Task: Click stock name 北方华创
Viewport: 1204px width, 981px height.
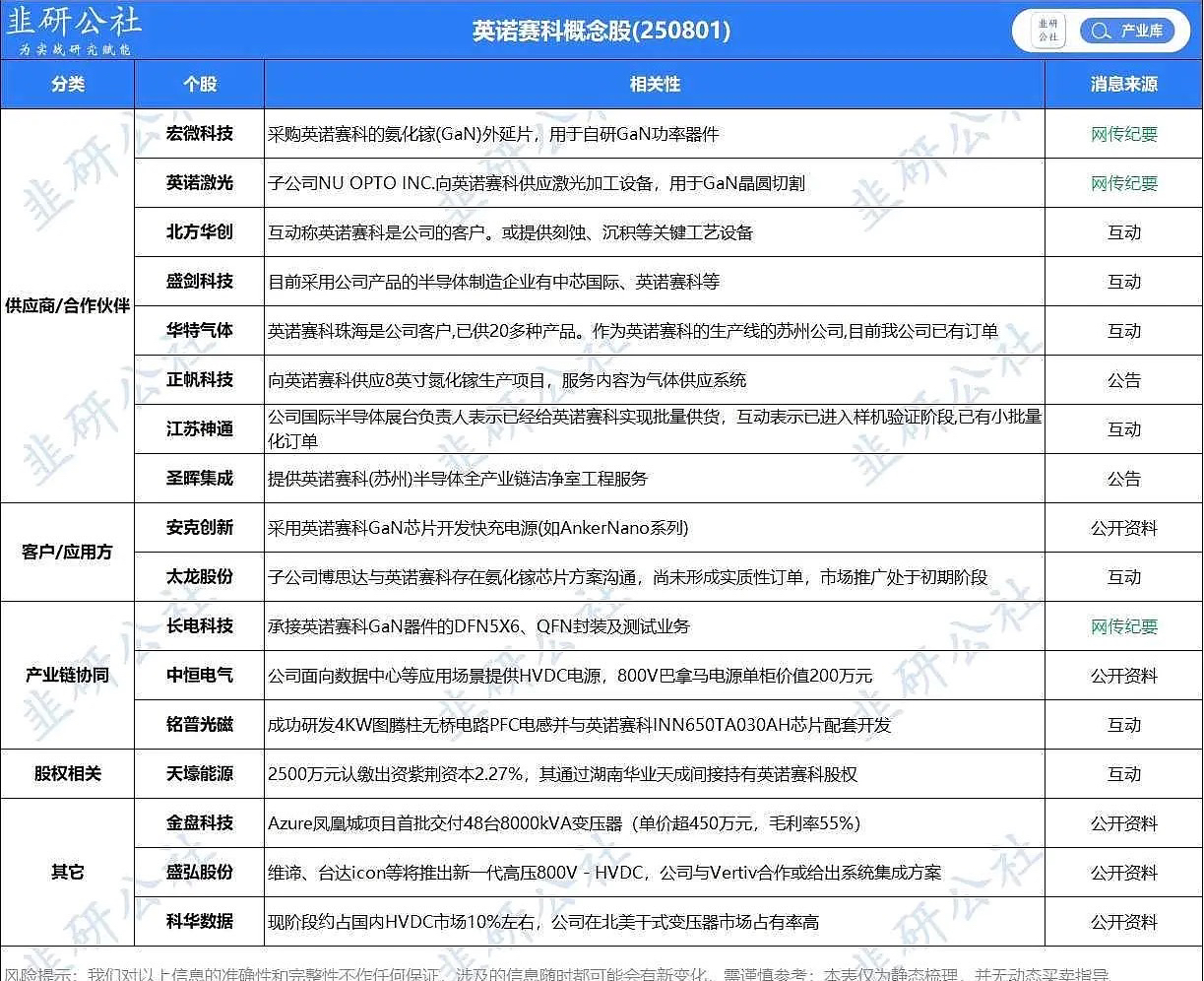Action: click(x=200, y=231)
